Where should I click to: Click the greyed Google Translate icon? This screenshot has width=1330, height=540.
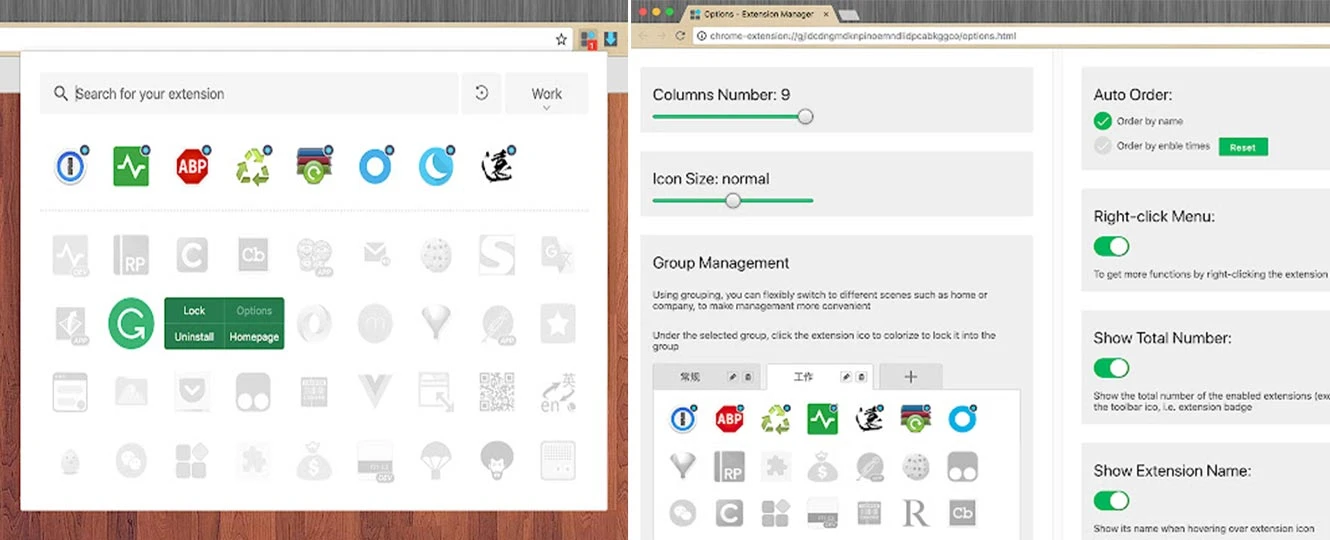(557, 255)
